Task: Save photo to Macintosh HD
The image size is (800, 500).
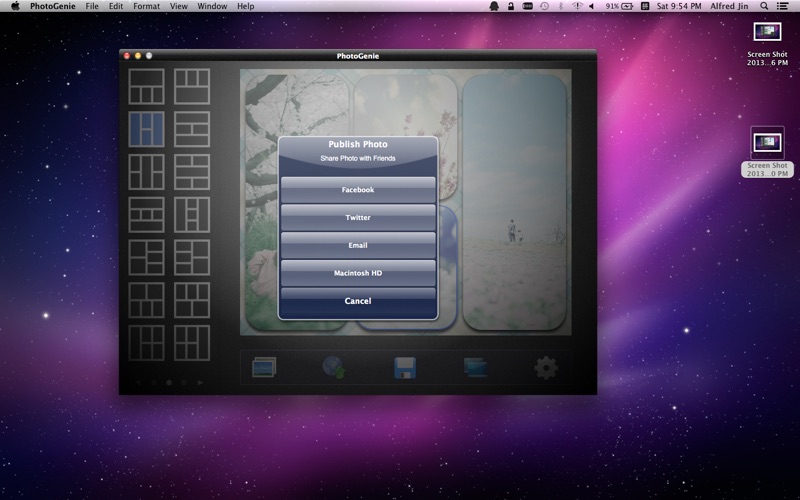Action: [358, 273]
